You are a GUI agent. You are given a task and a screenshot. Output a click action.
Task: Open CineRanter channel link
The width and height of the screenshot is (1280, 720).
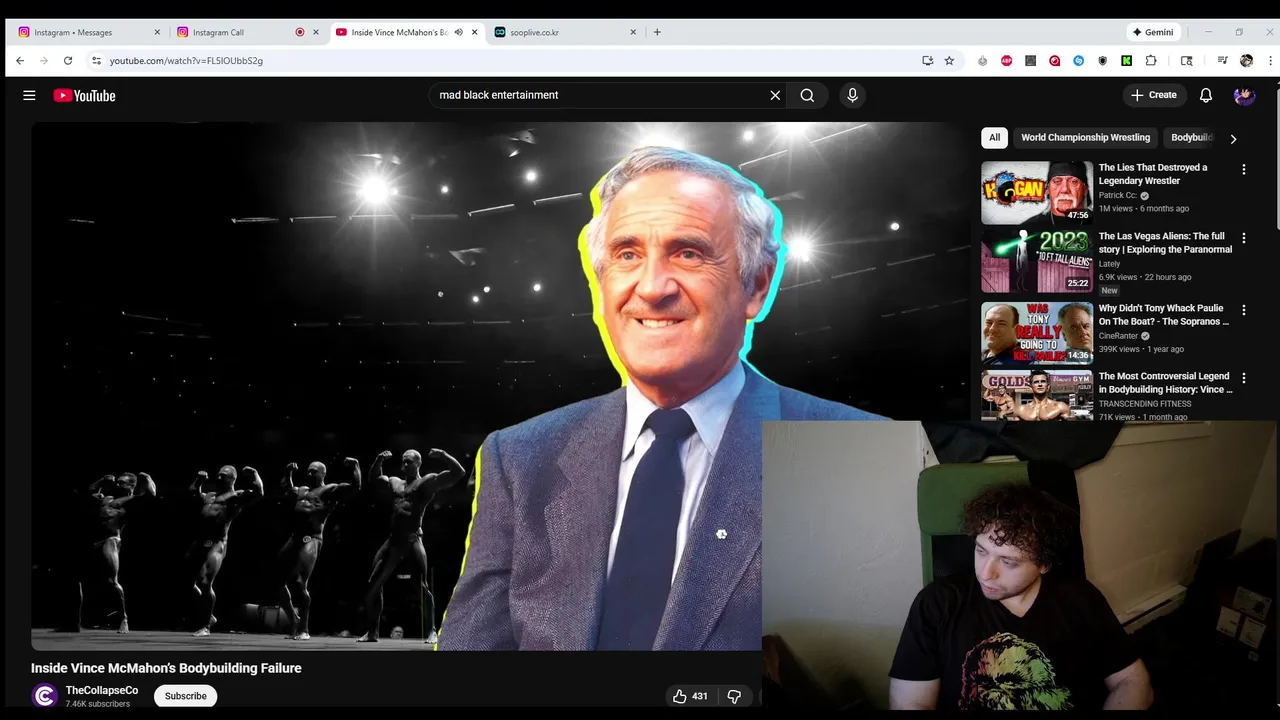click(1119, 336)
